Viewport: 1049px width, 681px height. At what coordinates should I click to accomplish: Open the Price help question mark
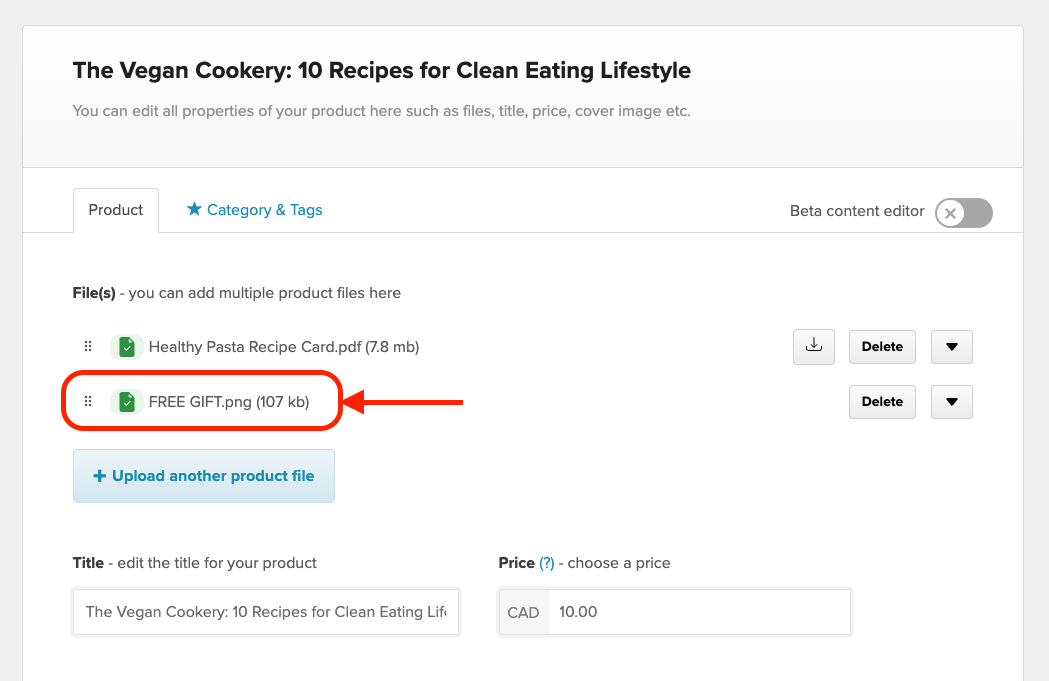(x=545, y=563)
